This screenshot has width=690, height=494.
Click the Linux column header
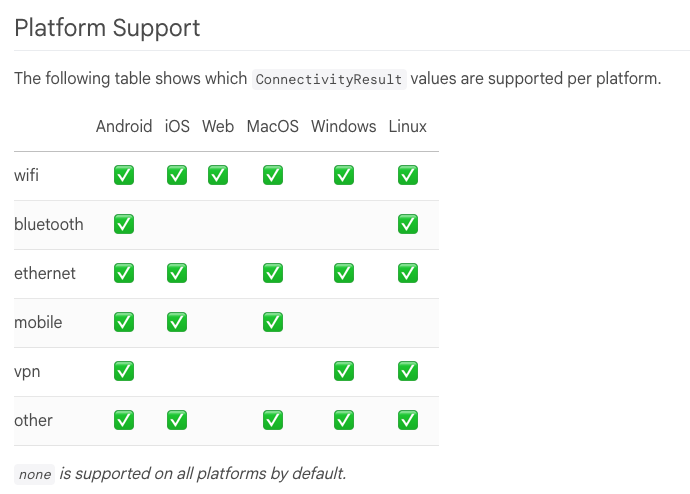click(407, 126)
